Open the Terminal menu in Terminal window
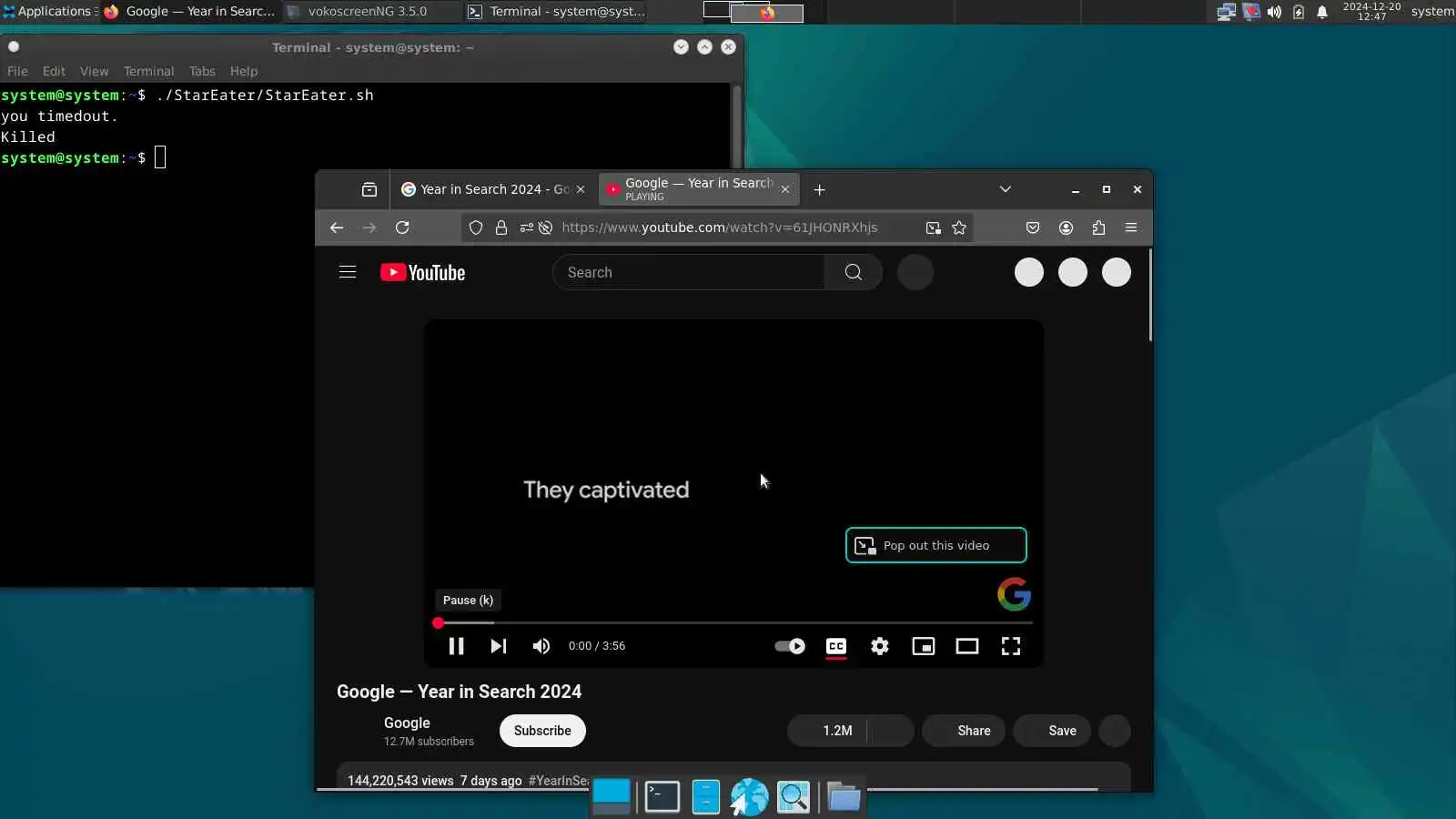The height and width of the screenshot is (819, 1456). coord(148,71)
